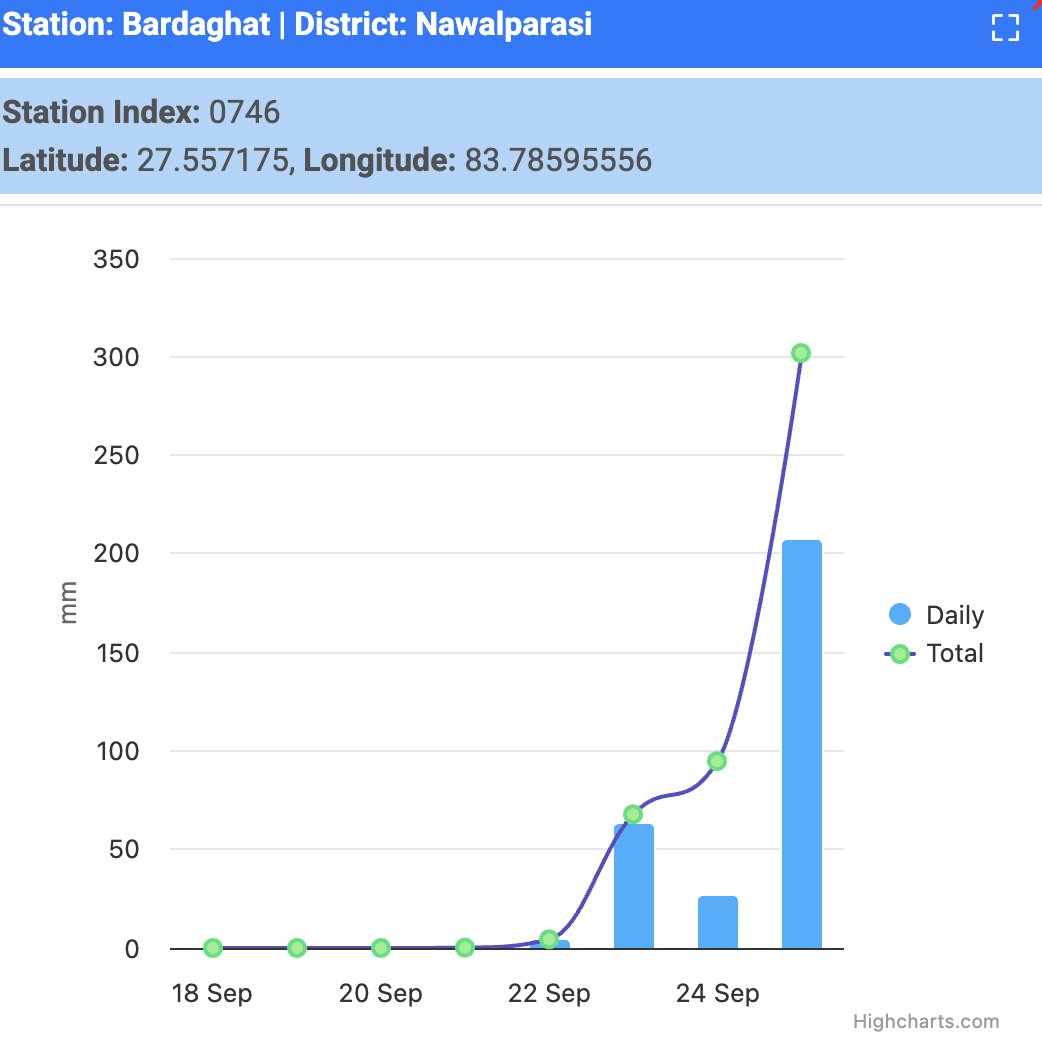Click the Longitude 83.78595556 value
The image size is (1042, 1048).
point(558,160)
